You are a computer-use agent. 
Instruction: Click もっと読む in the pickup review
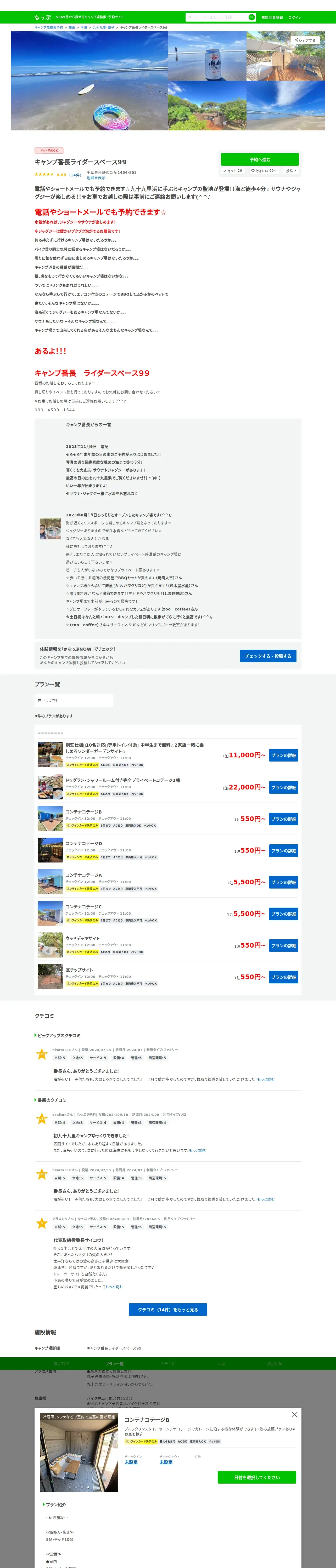click(x=265, y=1079)
